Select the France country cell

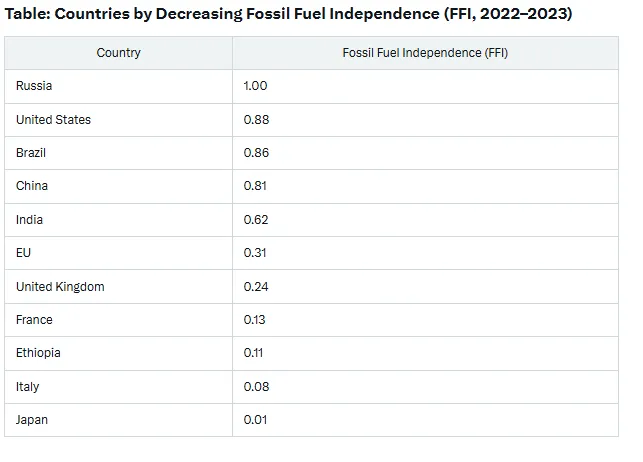(x=119, y=320)
